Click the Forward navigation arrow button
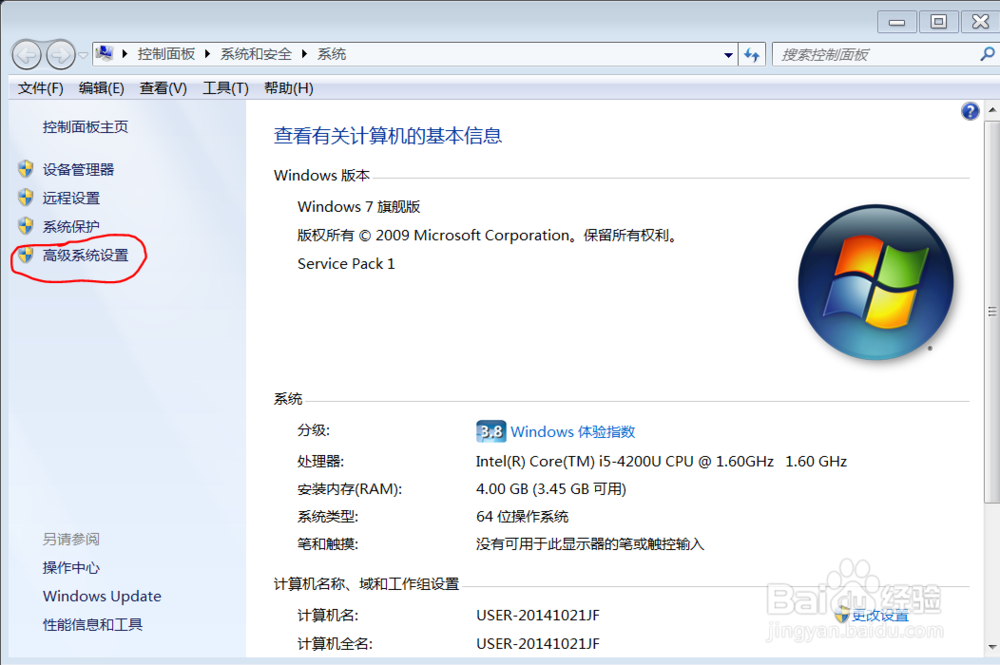Screen dimensions: 1000x665 [x=61, y=55]
